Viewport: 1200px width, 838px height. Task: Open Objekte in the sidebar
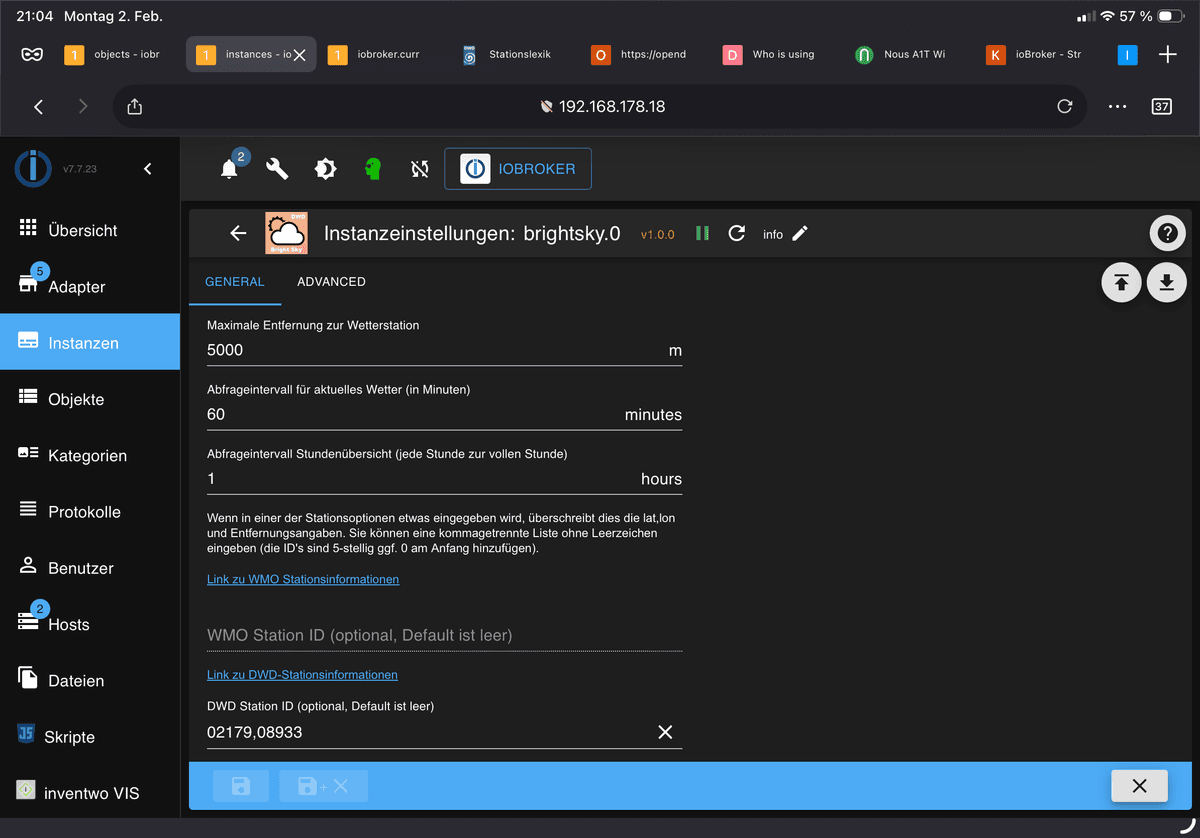90,399
